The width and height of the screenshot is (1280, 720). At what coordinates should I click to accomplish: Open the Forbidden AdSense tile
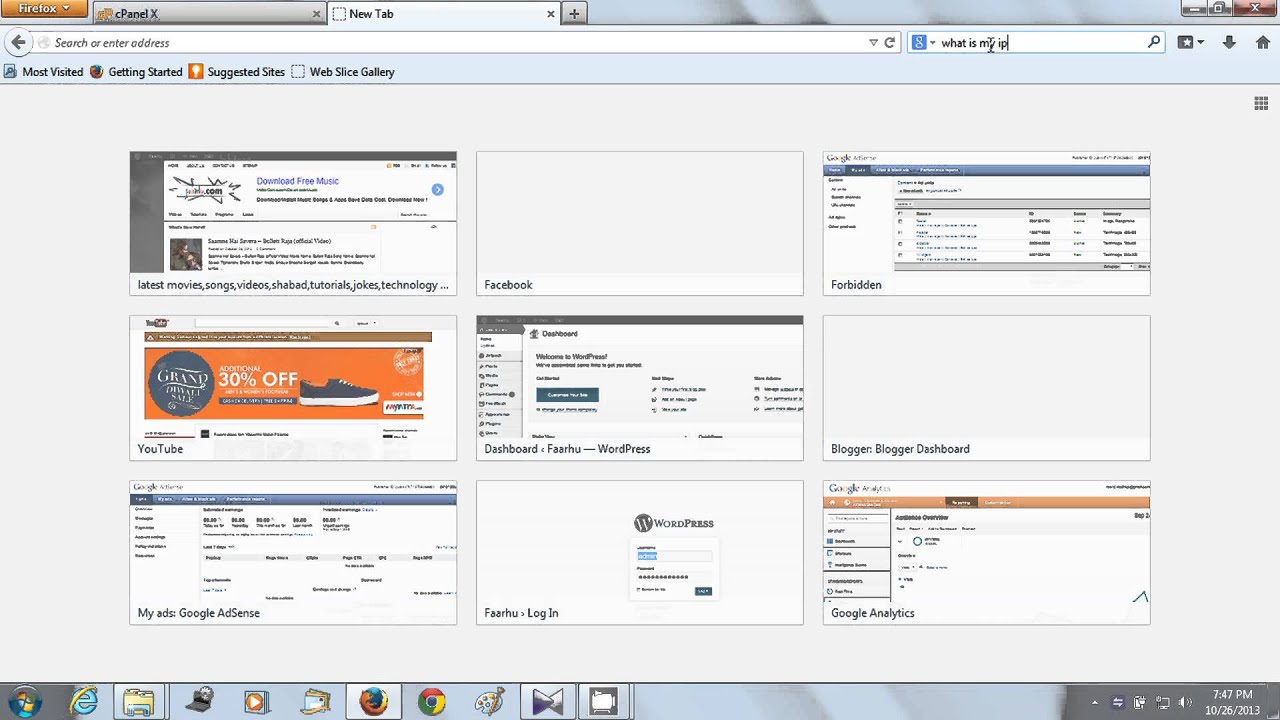986,223
